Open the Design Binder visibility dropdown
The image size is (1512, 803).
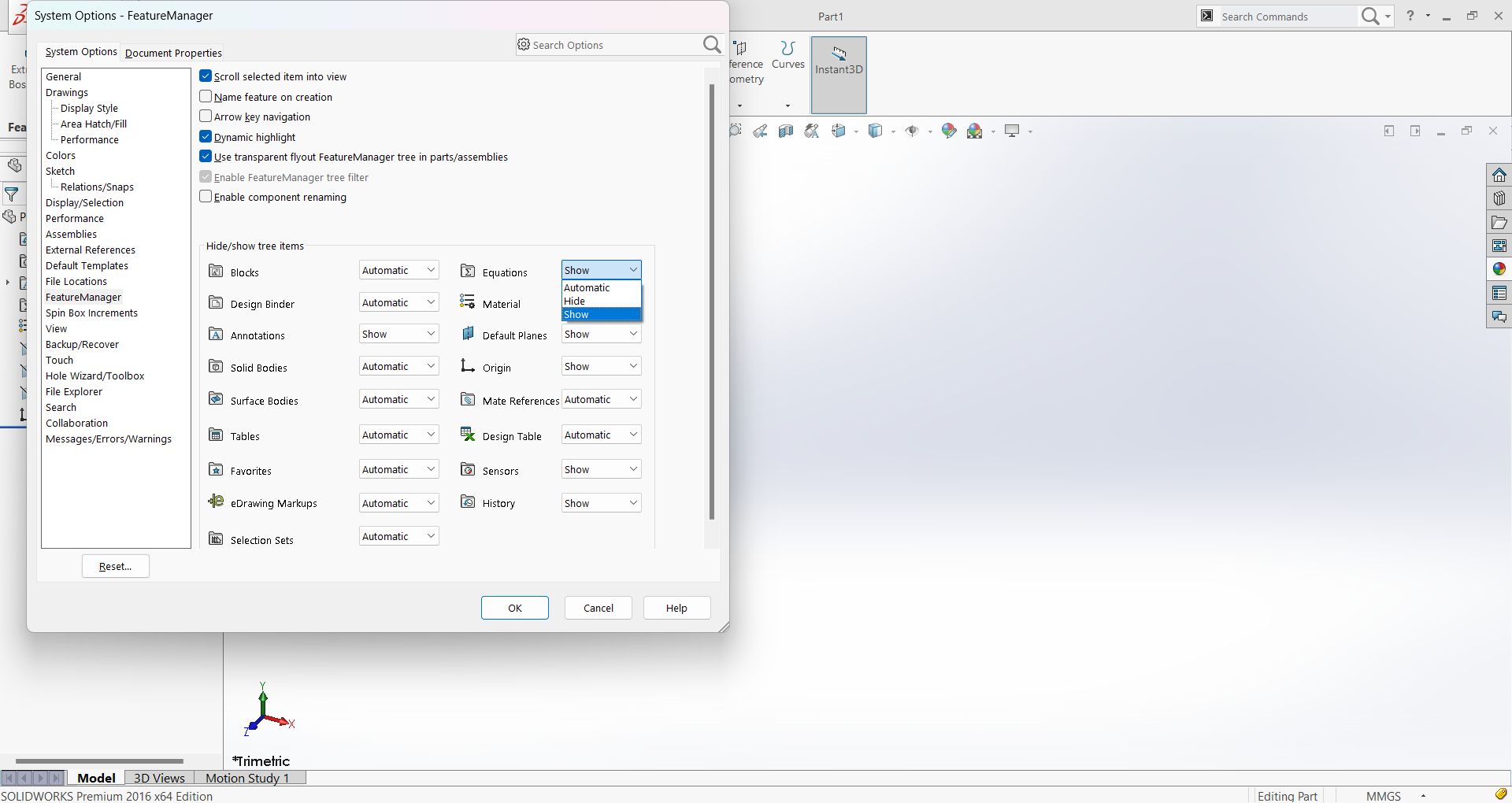click(399, 302)
